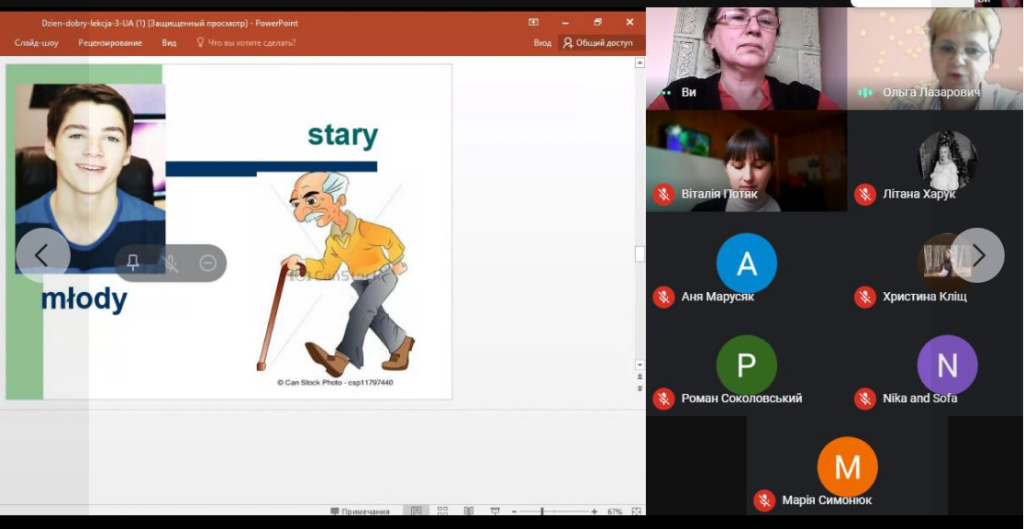This screenshot has width=1024, height=529.
Task: Fit the slide to the current window
Action: [636, 512]
